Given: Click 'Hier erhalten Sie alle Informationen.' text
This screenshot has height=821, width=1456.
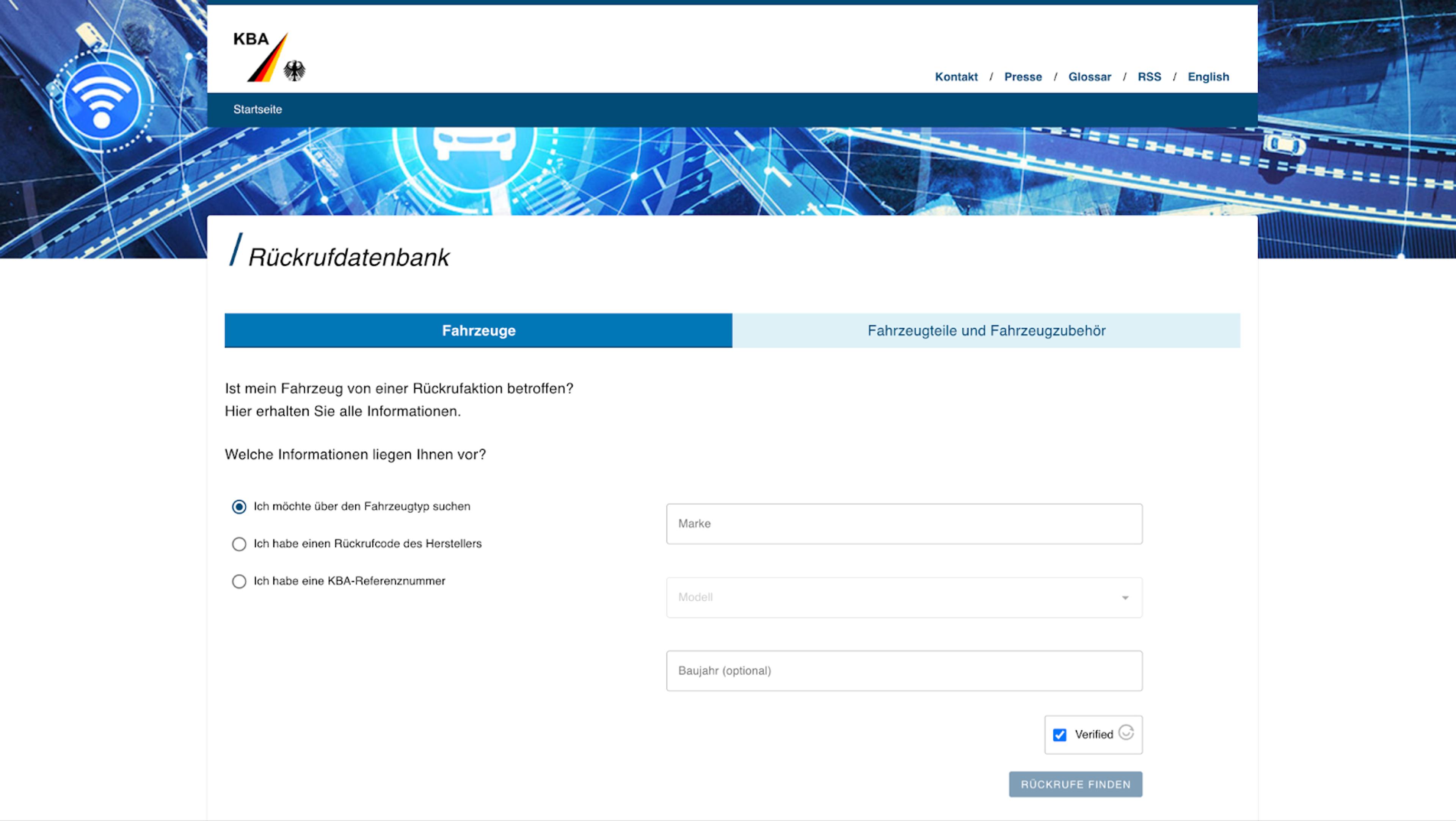Looking at the screenshot, I should pyautogui.click(x=342, y=411).
